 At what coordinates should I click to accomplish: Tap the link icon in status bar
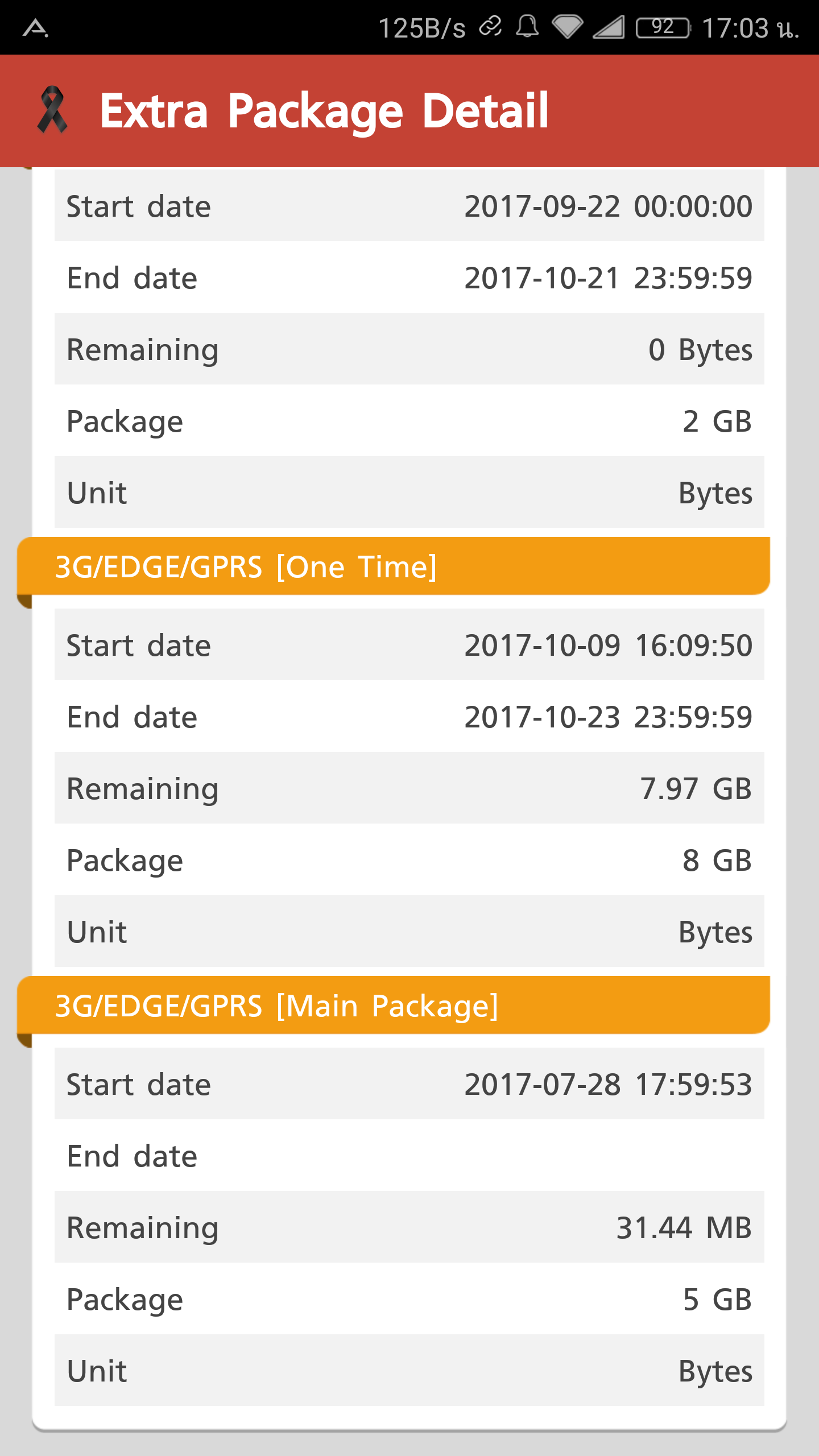tap(490, 26)
